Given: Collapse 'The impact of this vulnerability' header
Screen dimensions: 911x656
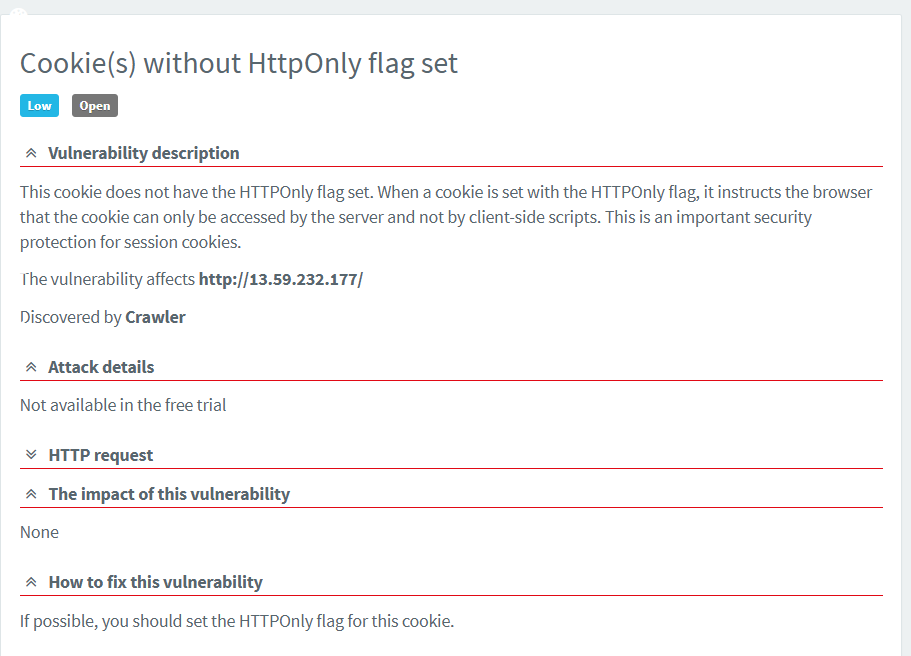Looking at the screenshot, I should [x=169, y=494].
